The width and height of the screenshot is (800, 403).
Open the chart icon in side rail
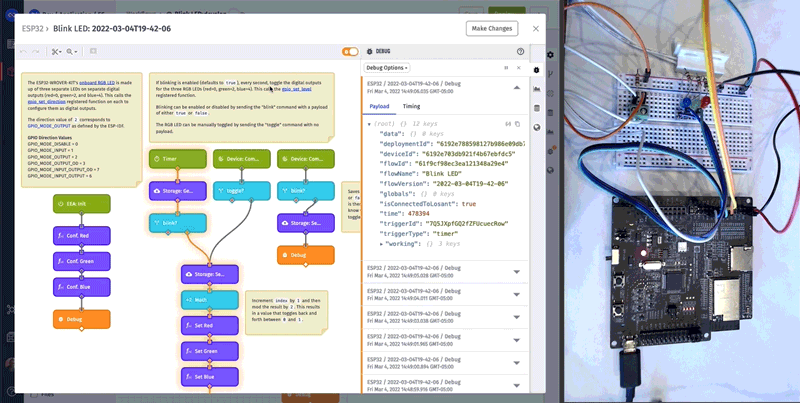[537, 89]
